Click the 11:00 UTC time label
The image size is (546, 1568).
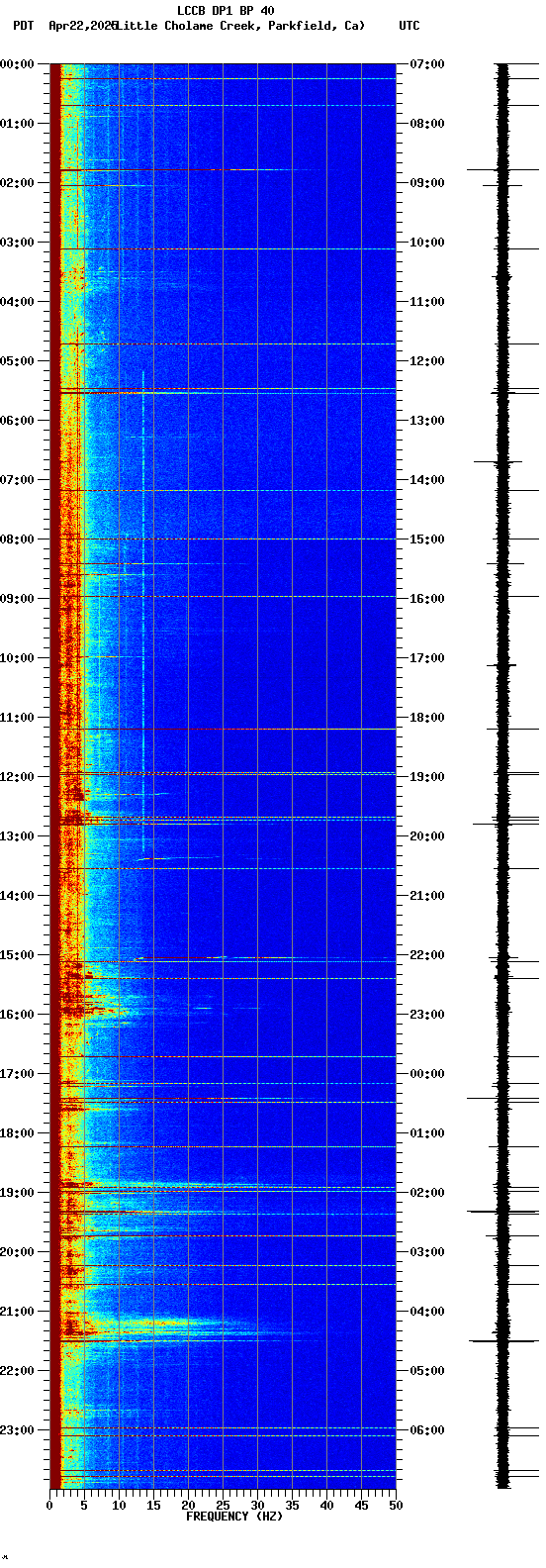[x=427, y=302]
